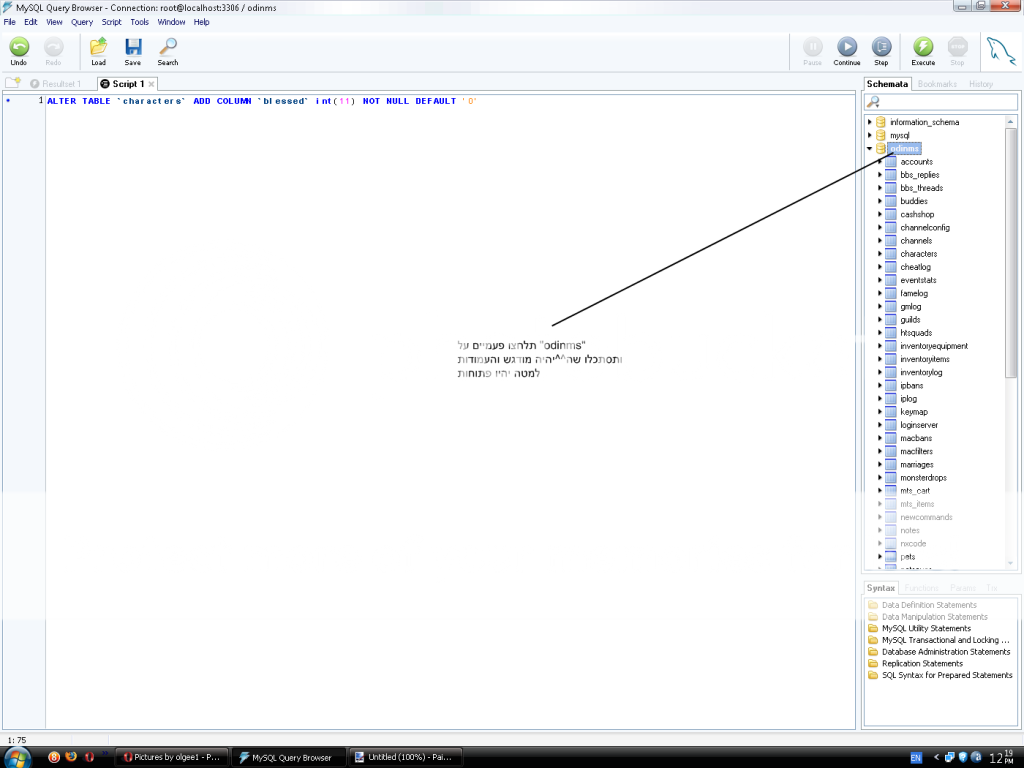This screenshot has height=768, width=1024.
Task: Expand the information_schema database
Action: (869, 122)
